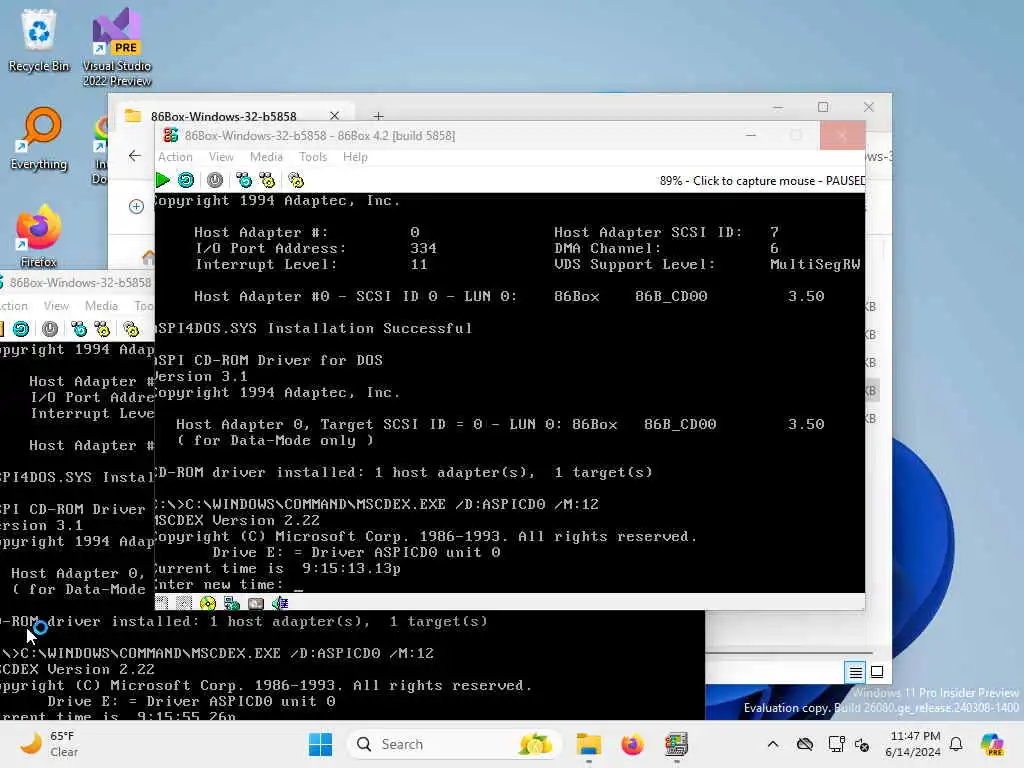The height and width of the screenshot is (768, 1024).
Task: Open the View menu in front 86Box window
Action: (221, 157)
